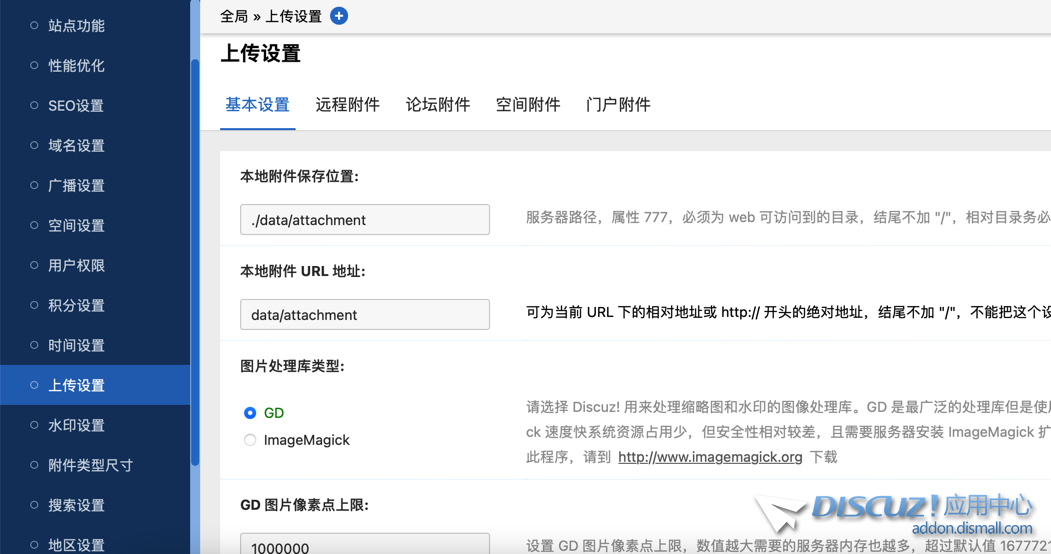Viewport: 1051px width, 554px height.
Task: Select the ImageMagick radio option
Action: pos(250,440)
